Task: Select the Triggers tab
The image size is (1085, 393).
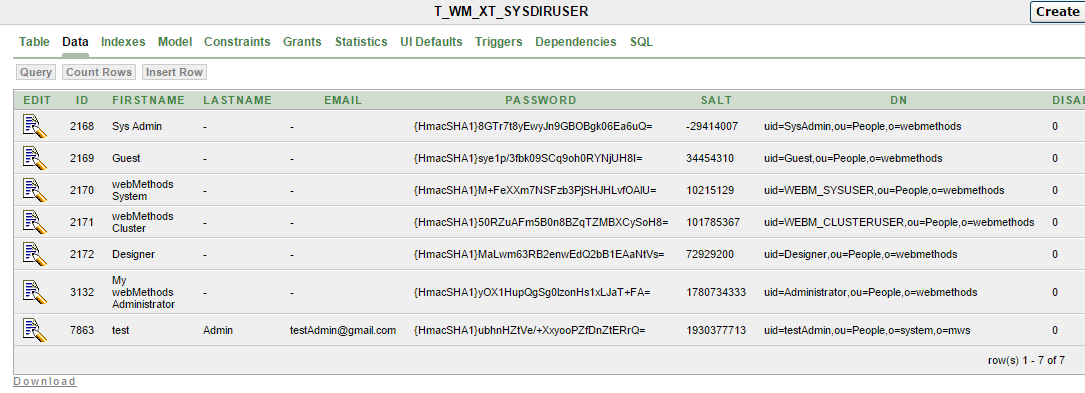Action: 498,42
